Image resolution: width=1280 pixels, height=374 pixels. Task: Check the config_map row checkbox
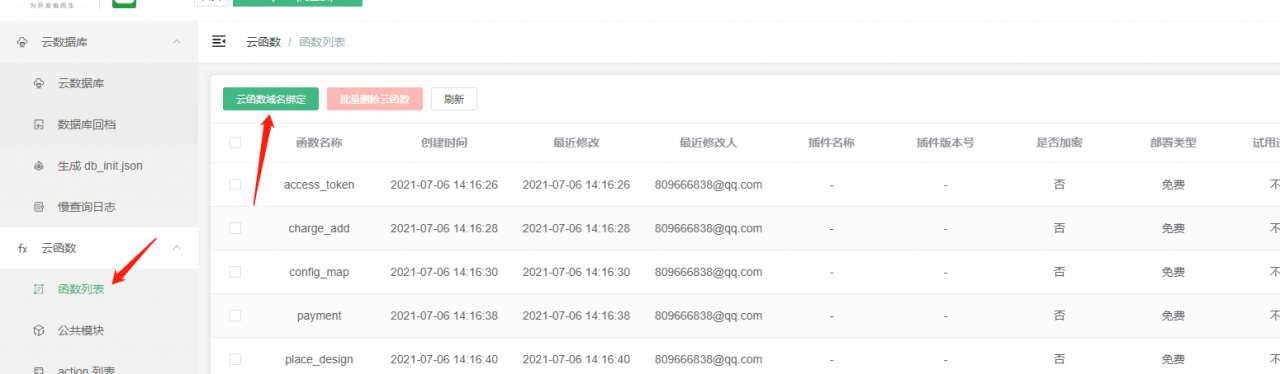tap(235, 272)
